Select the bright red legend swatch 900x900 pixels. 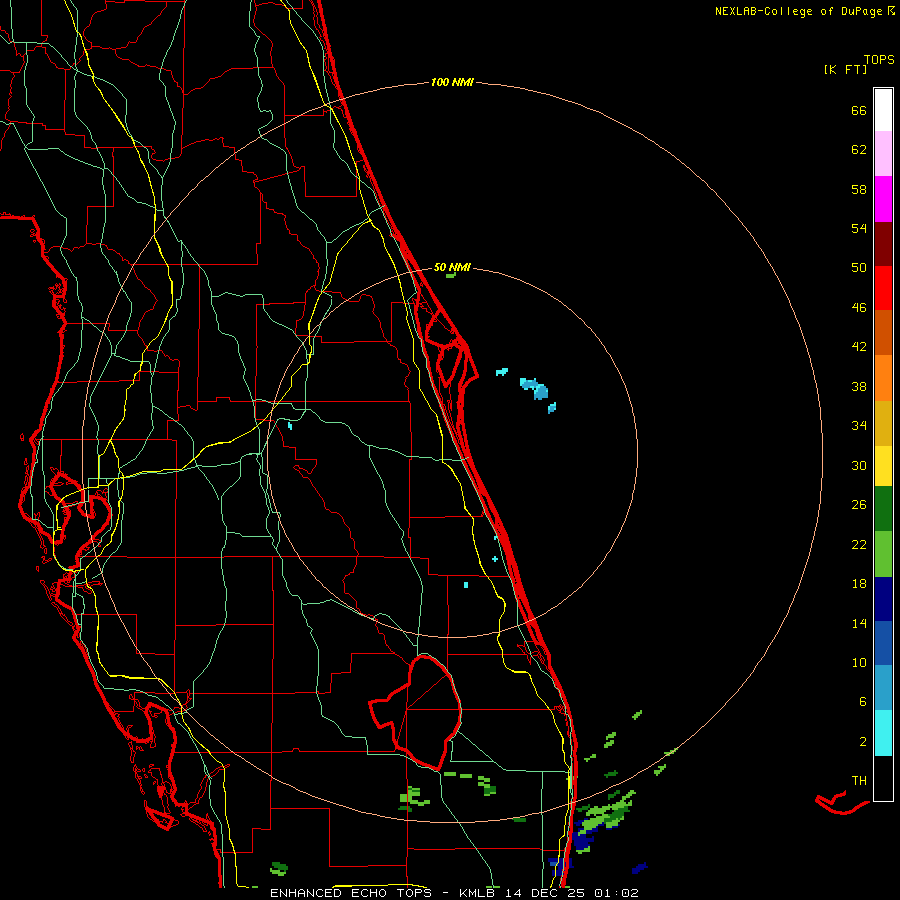point(883,288)
